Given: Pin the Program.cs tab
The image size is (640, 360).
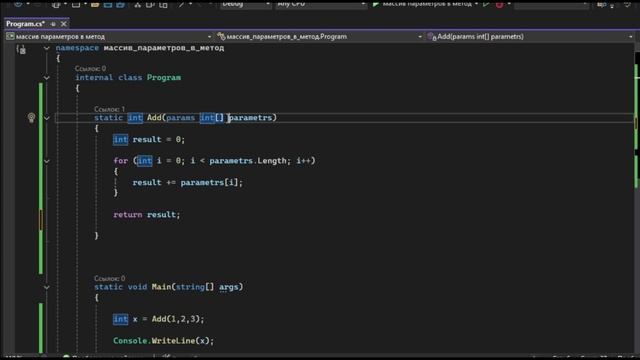Looking at the screenshot, I should click(x=53, y=24).
